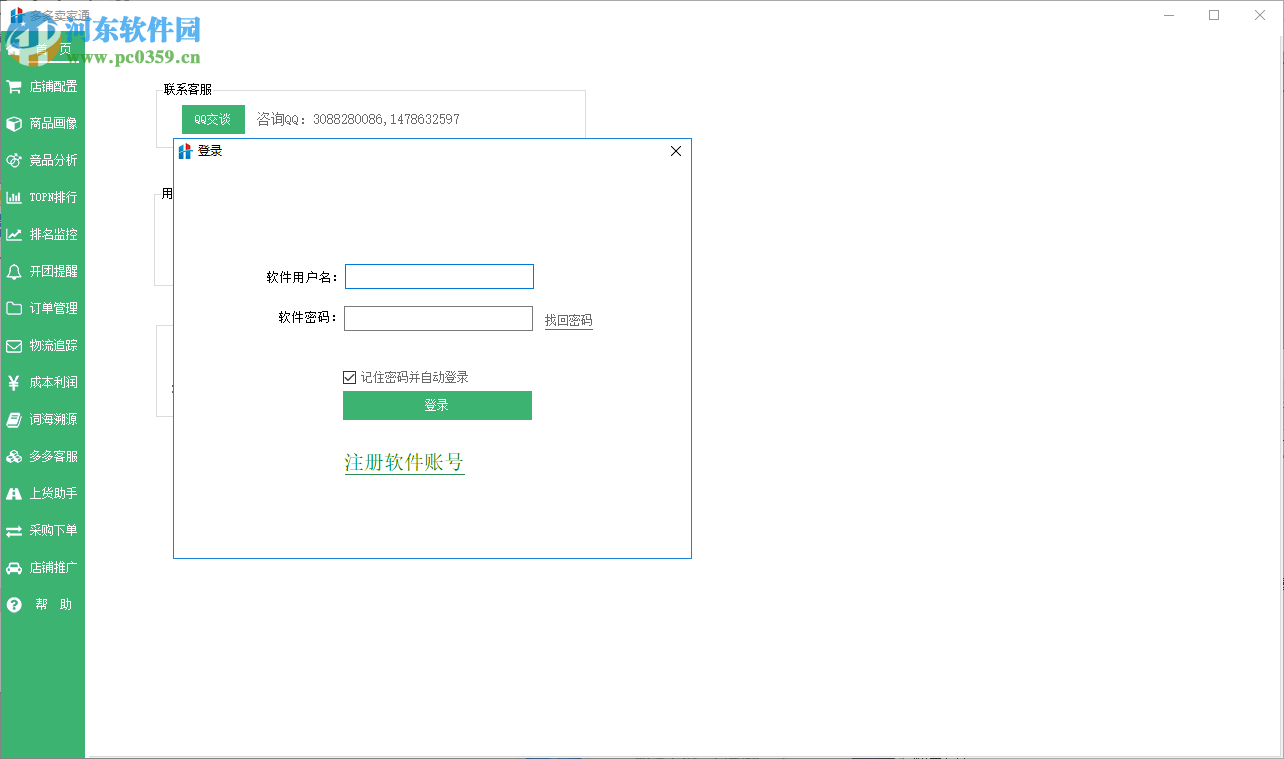Click the envelope icon for 物流追踪
1284x759 pixels.
[x=14, y=345]
